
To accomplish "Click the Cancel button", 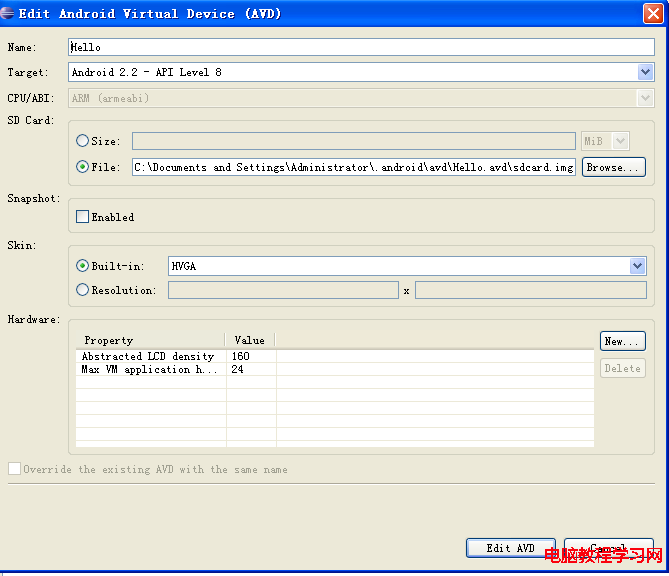I will [609, 548].
